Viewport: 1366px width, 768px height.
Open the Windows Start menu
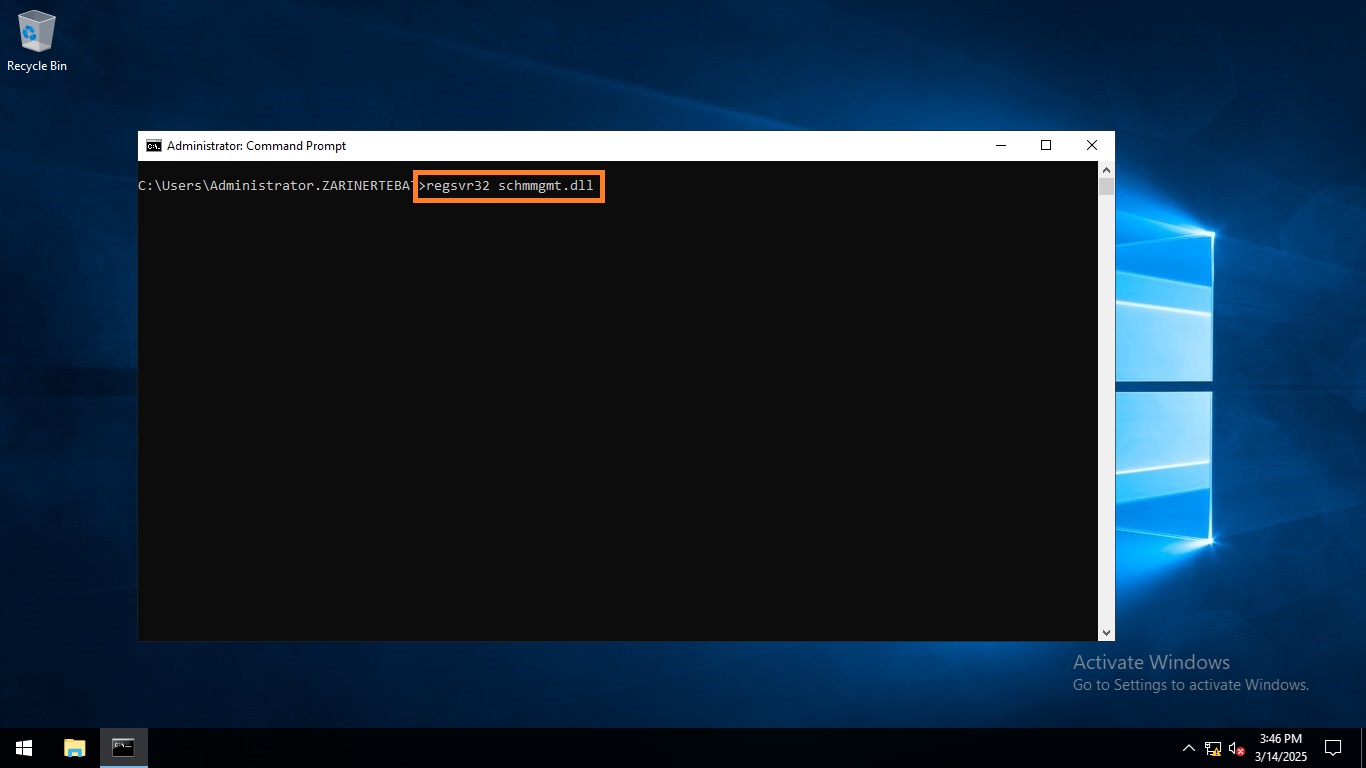tap(24, 748)
